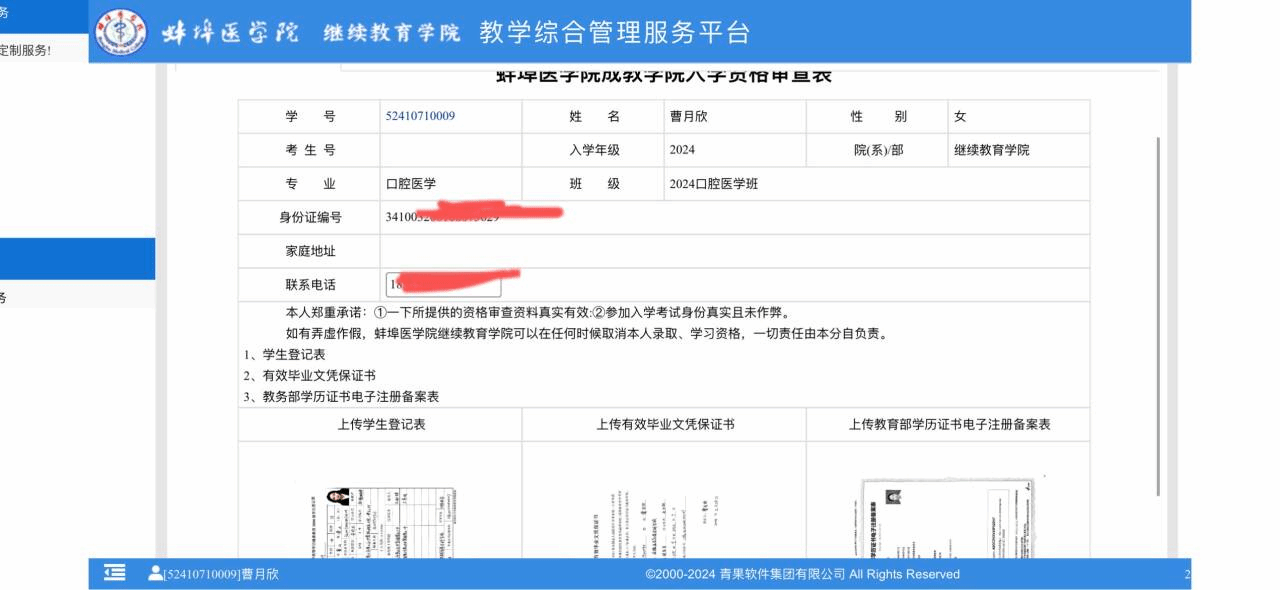Click the 青果软件集团 copyright text
The image size is (1280, 590).
pyautogui.click(x=802, y=574)
